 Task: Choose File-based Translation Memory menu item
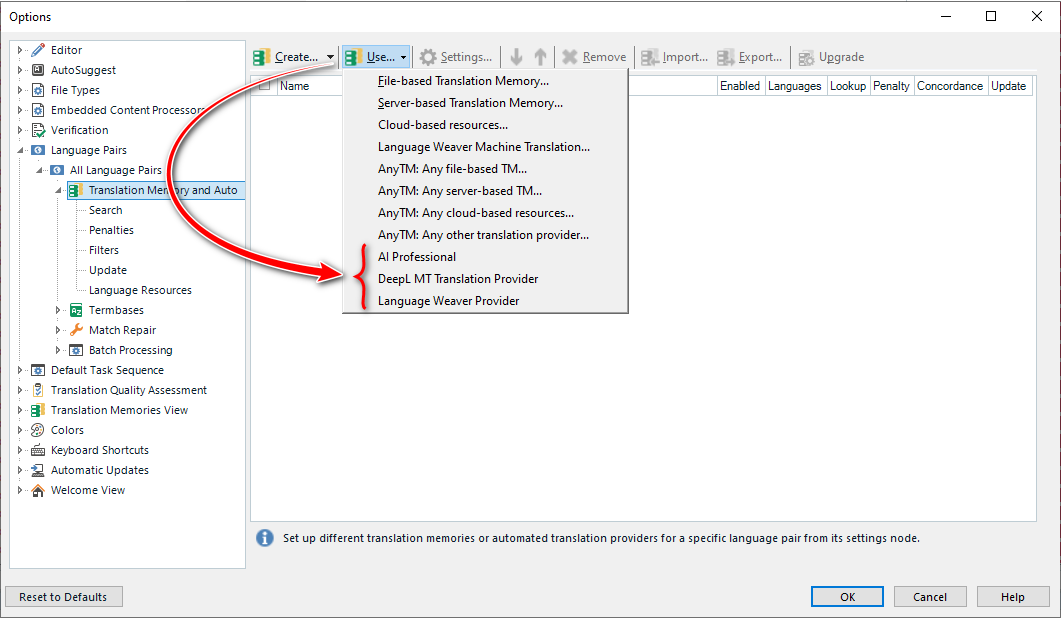coord(485,81)
